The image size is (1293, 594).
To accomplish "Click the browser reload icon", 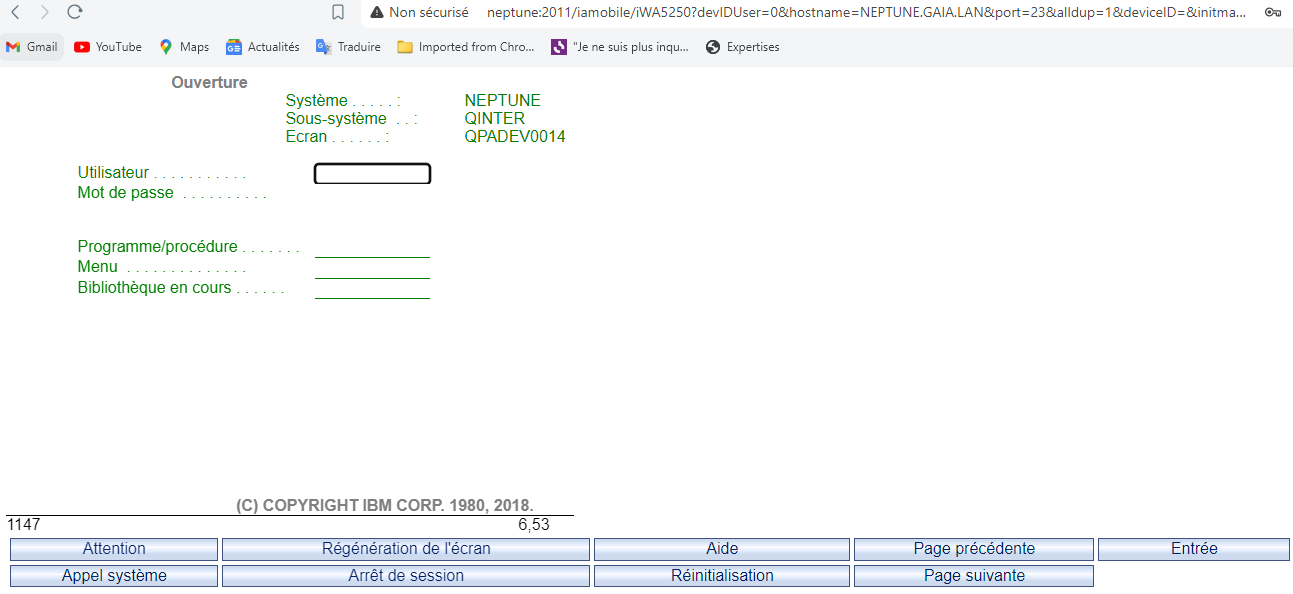I will click(x=74, y=12).
